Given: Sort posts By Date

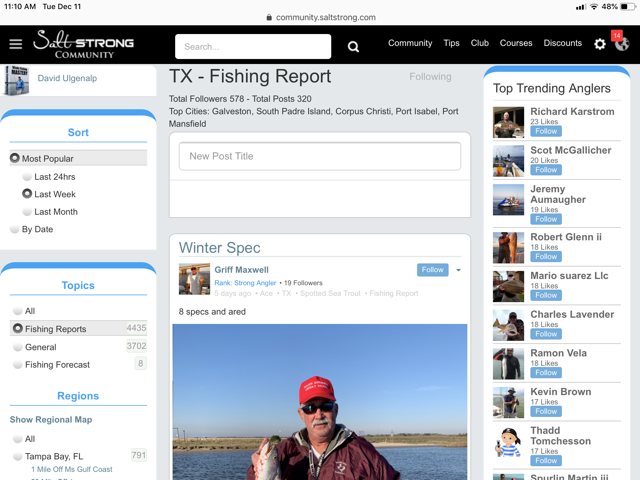Looking at the screenshot, I should (31, 229).
